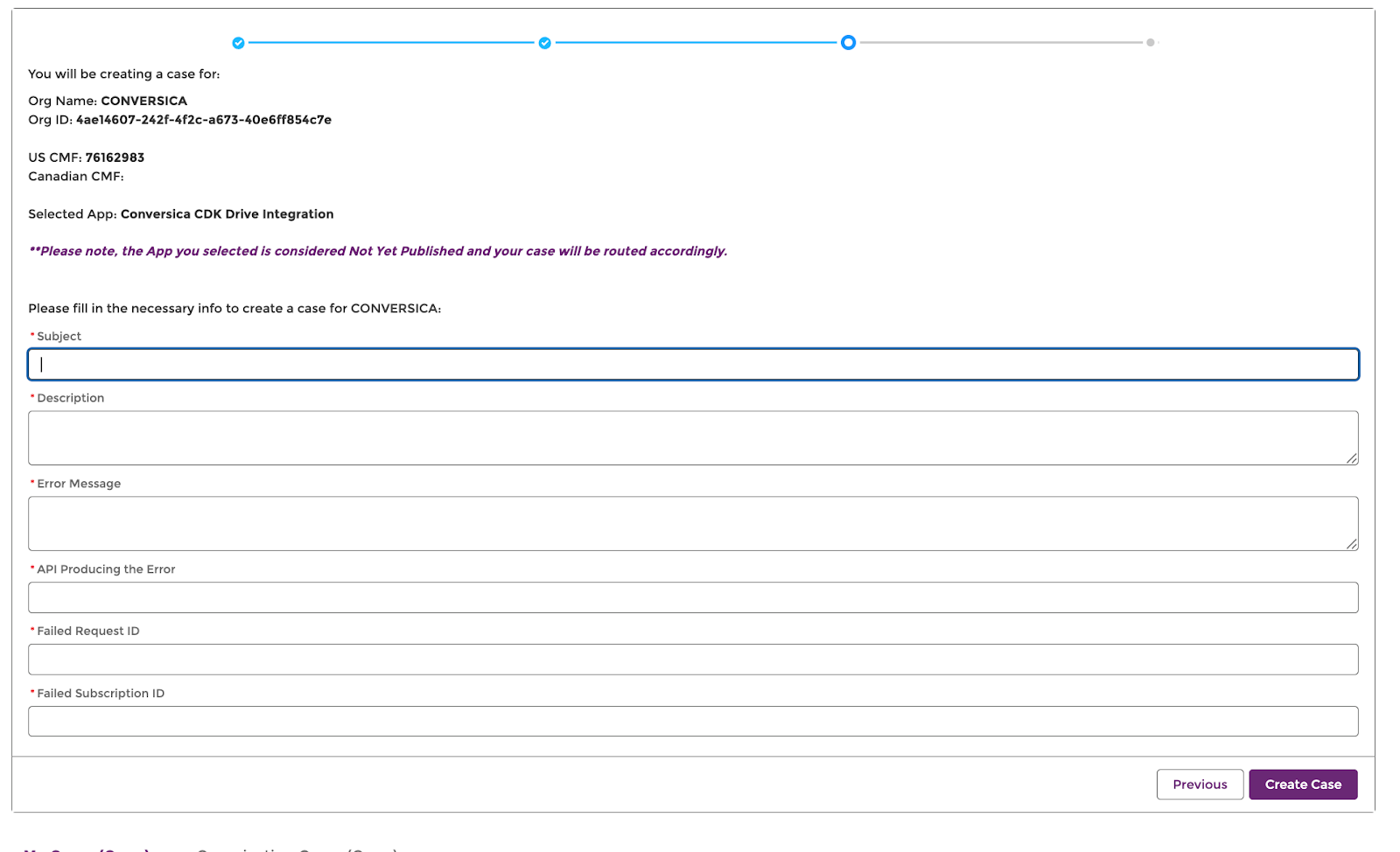Click the Conversica CDK Drive Integration app name

point(227,214)
